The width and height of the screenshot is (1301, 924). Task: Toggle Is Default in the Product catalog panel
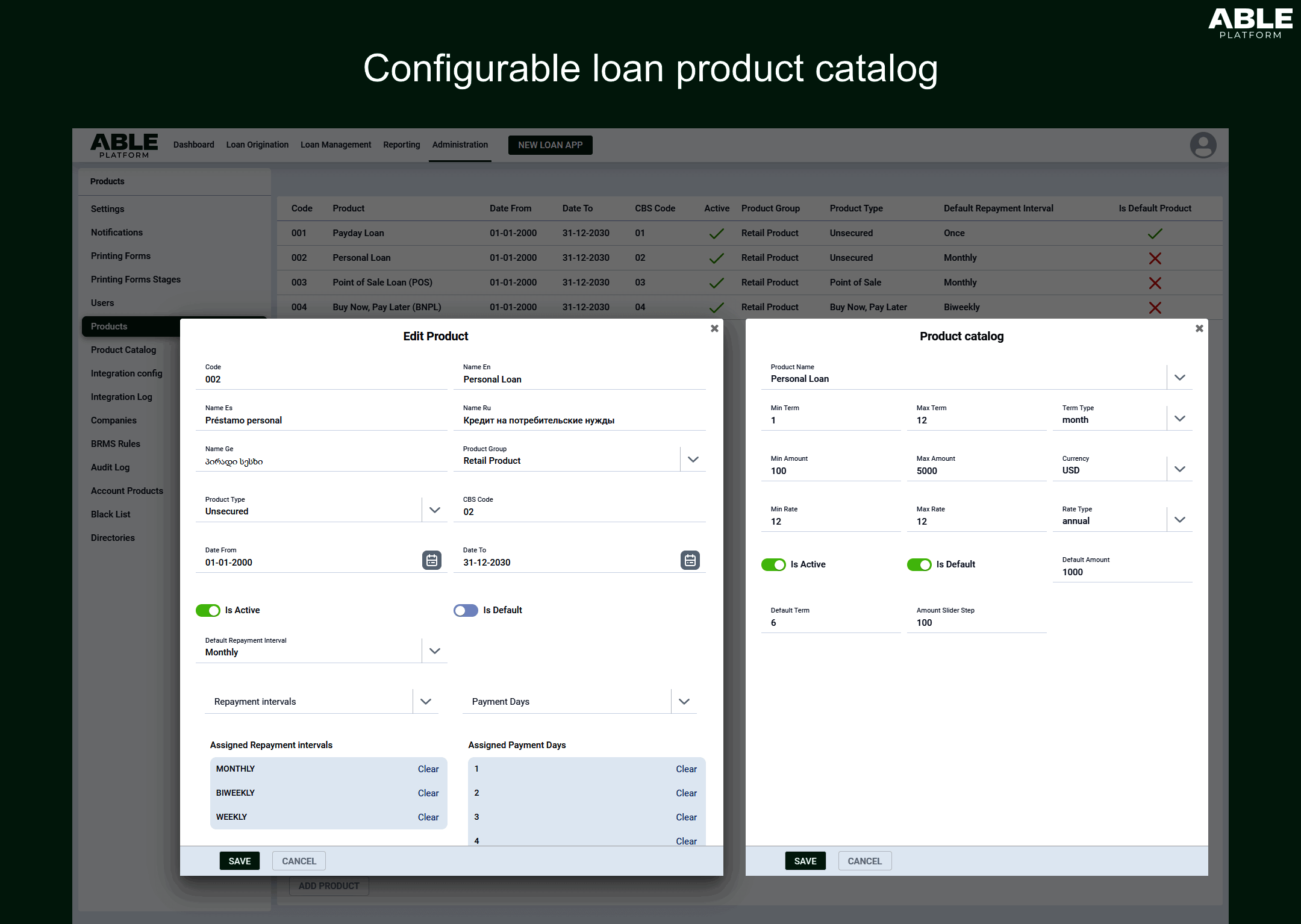click(x=919, y=564)
